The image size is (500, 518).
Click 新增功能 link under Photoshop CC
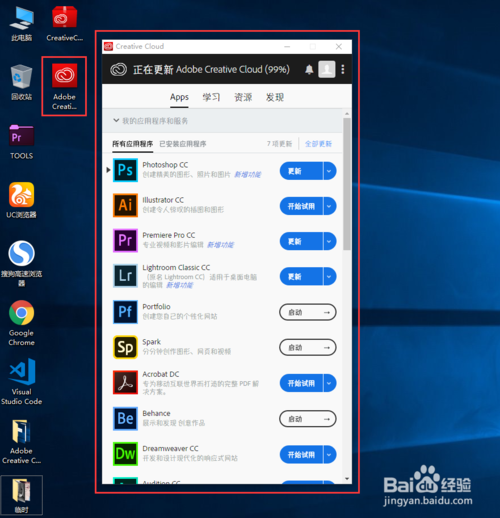tap(247, 174)
